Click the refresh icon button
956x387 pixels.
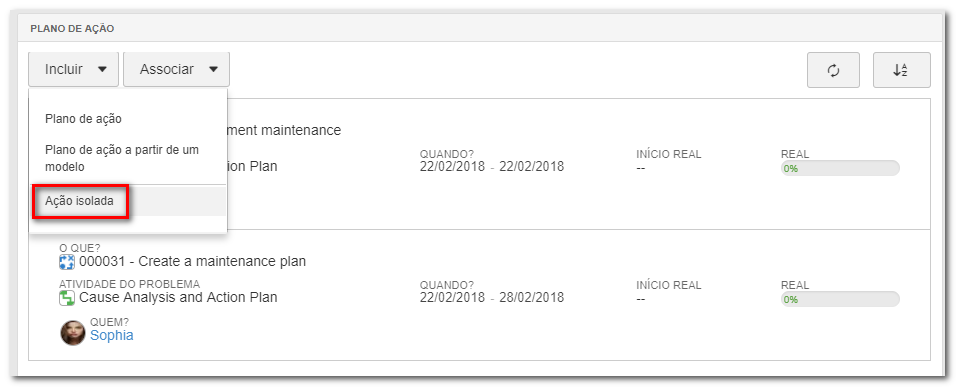tap(833, 70)
